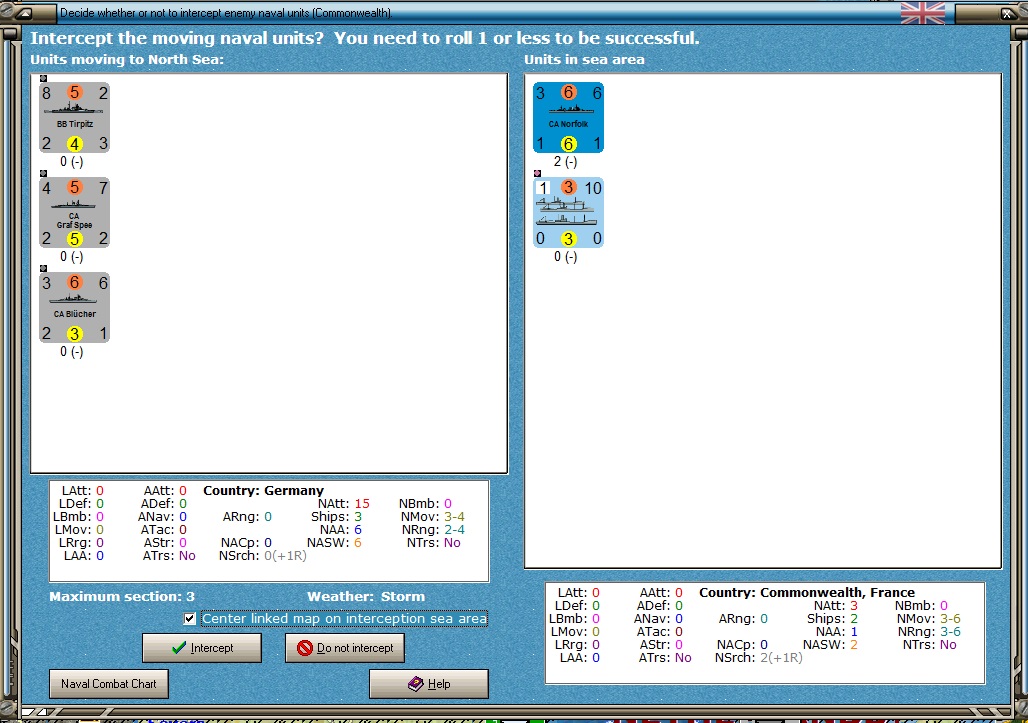
Task: Click Germany's NSrch value 0(+1R)
Action: click(285, 556)
